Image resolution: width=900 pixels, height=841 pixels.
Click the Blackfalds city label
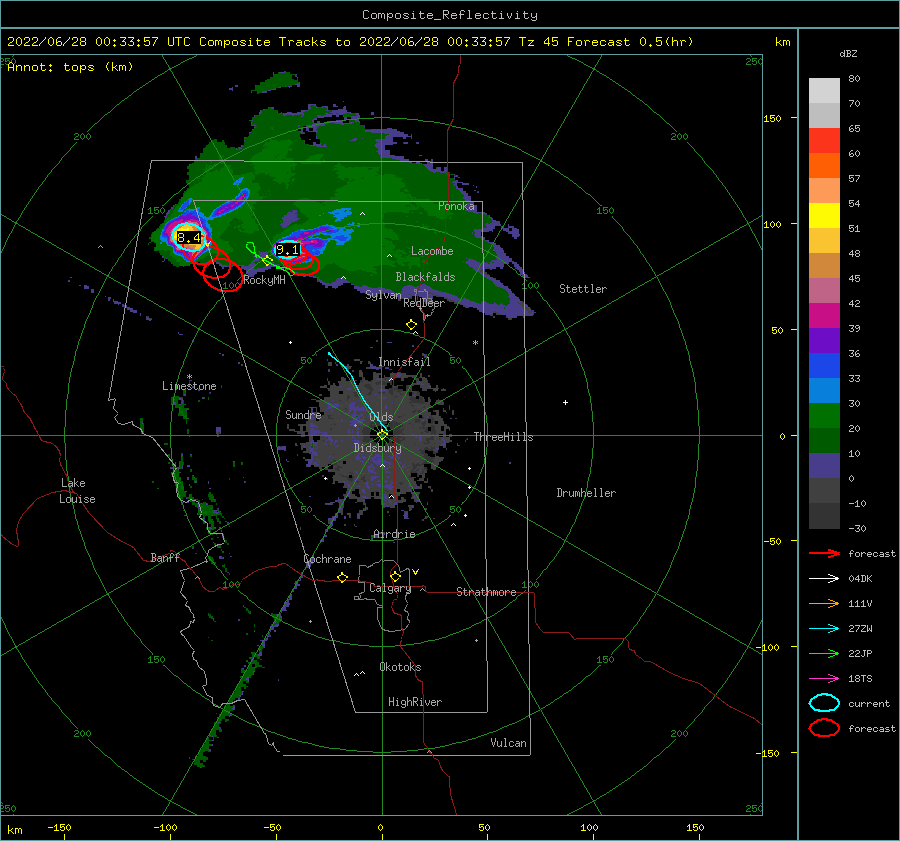pyautogui.click(x=425, y=277)
